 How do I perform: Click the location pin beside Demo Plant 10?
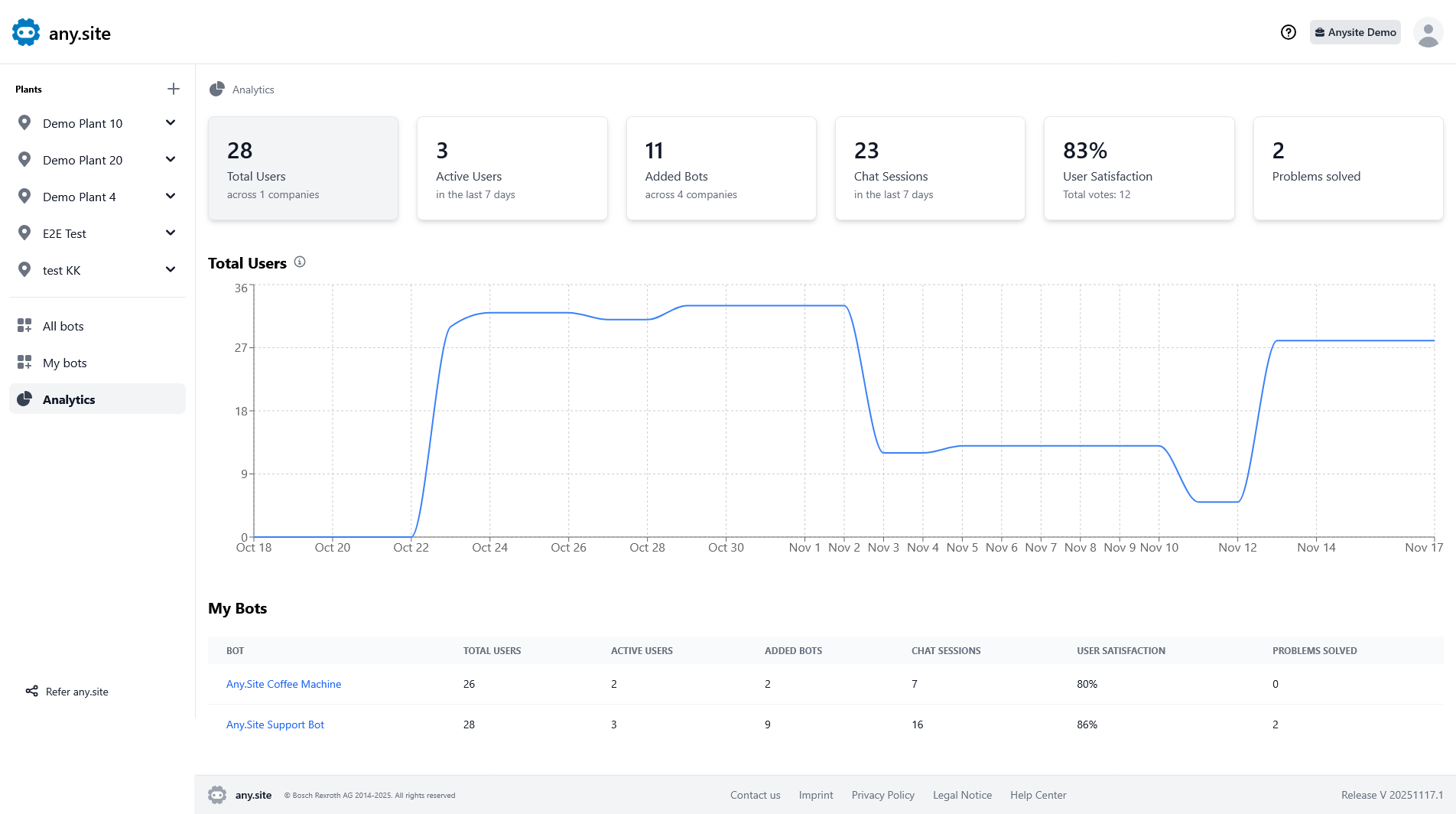coord(24,122)
